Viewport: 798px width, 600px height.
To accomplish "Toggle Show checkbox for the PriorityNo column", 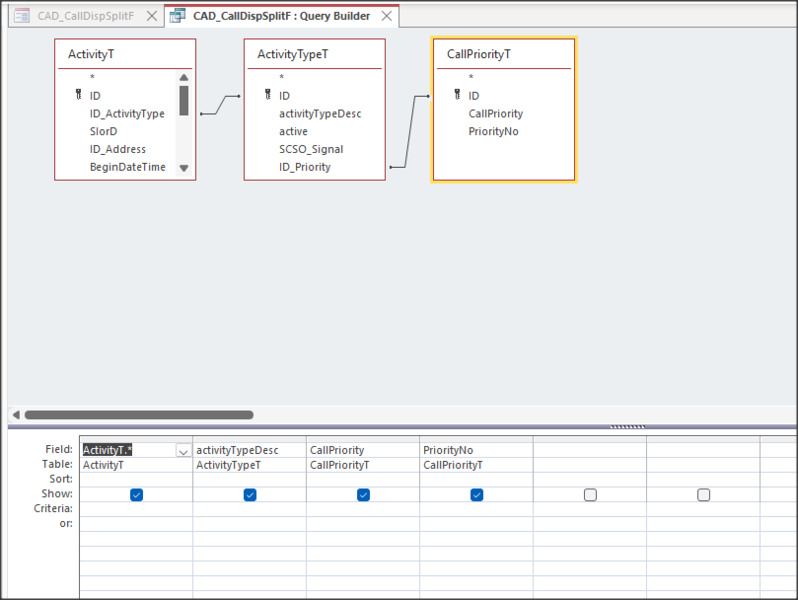I will pos(477,494).
